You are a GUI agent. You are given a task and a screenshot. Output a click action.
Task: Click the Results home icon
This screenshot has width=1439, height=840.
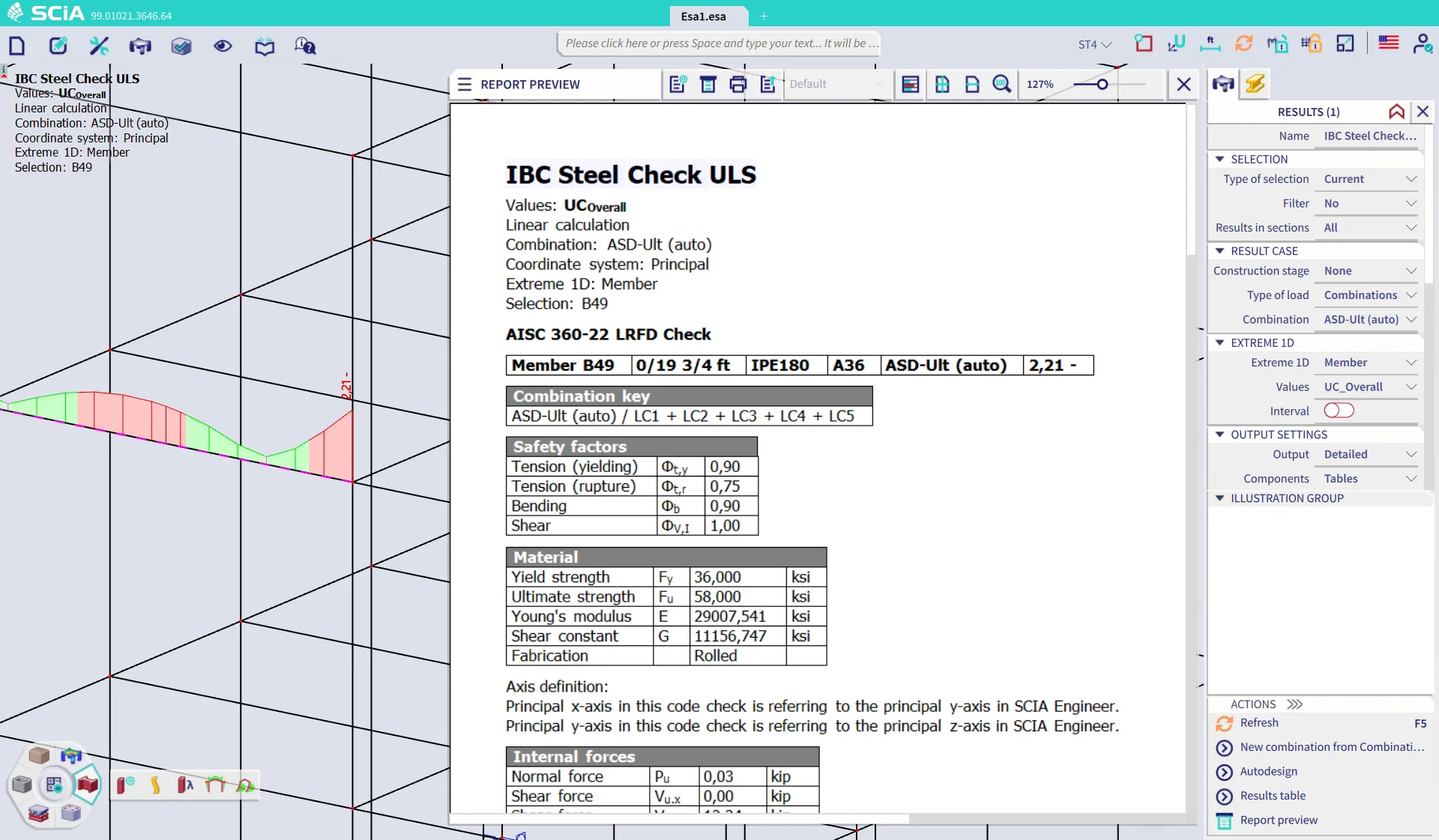(1396, 112)
